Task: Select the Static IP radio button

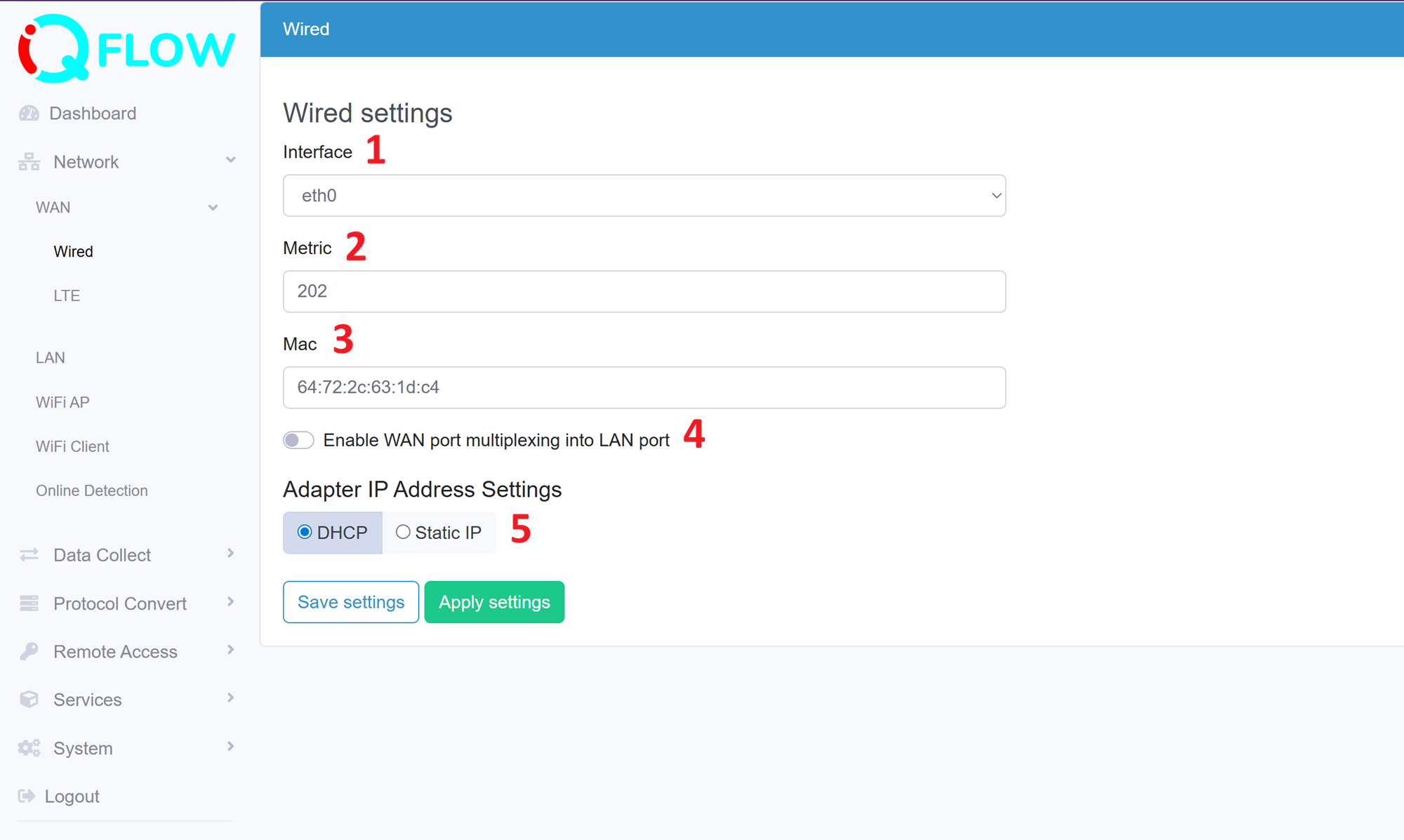Action: tap(403, 532)
